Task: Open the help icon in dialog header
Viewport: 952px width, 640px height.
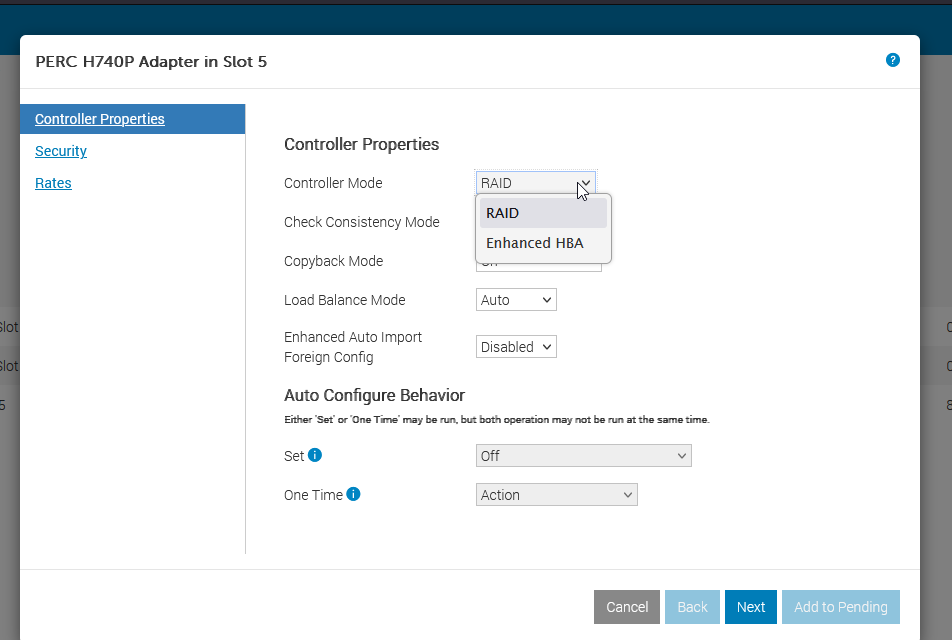Action: 892,60
